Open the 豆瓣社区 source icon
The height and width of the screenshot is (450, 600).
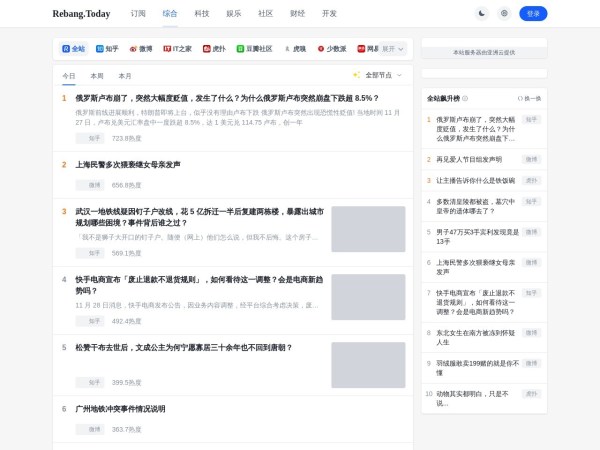click(240, 48)
